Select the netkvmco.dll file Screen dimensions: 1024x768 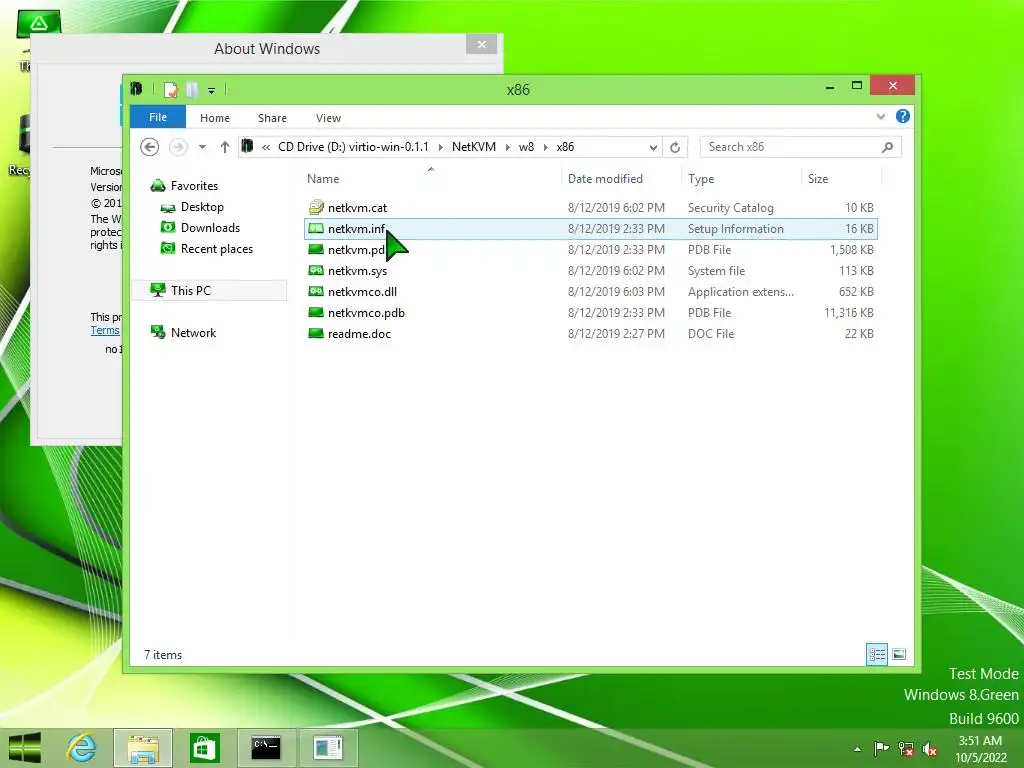click(x=362, y=291)
